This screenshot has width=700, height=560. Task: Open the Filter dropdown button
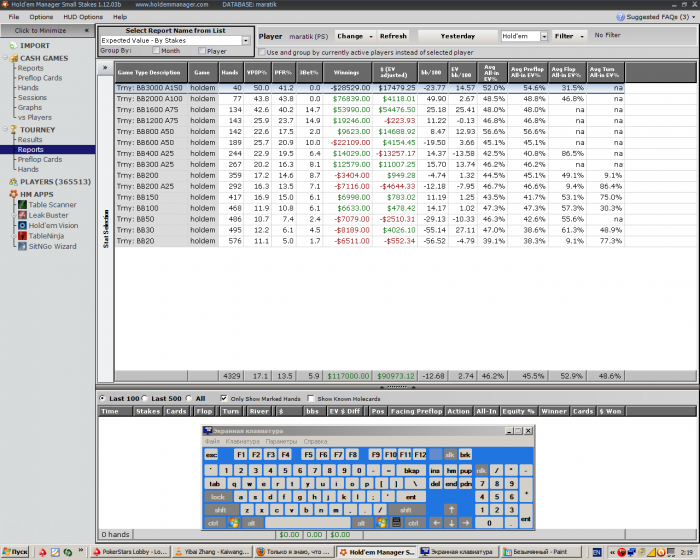(x=568, y=36)
